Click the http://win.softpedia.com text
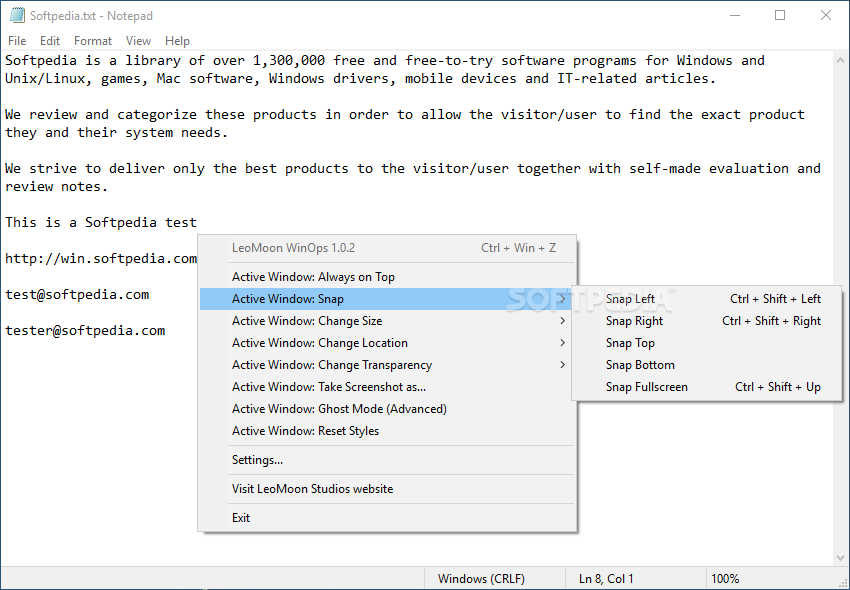Image resolution: width=850 pixels, height=590 pixels. [101, 259]
